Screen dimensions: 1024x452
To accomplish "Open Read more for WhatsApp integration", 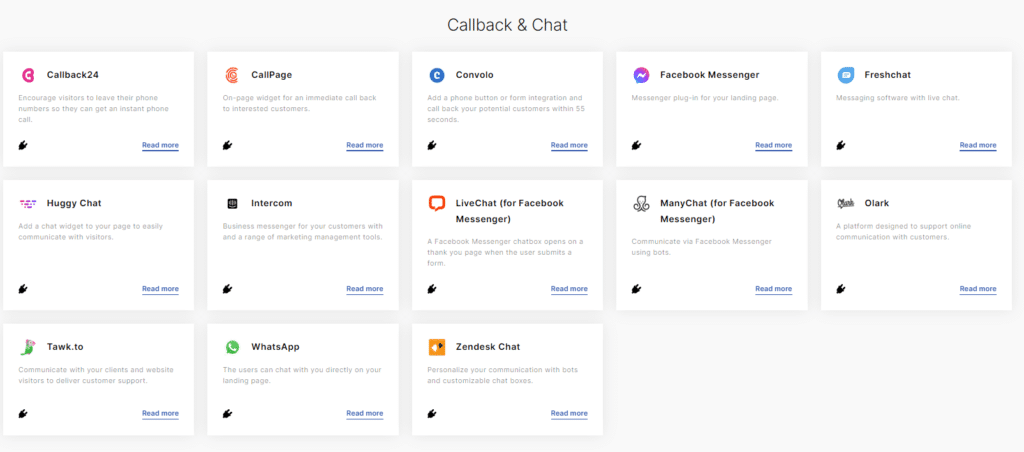I will [x=364, y=413].
